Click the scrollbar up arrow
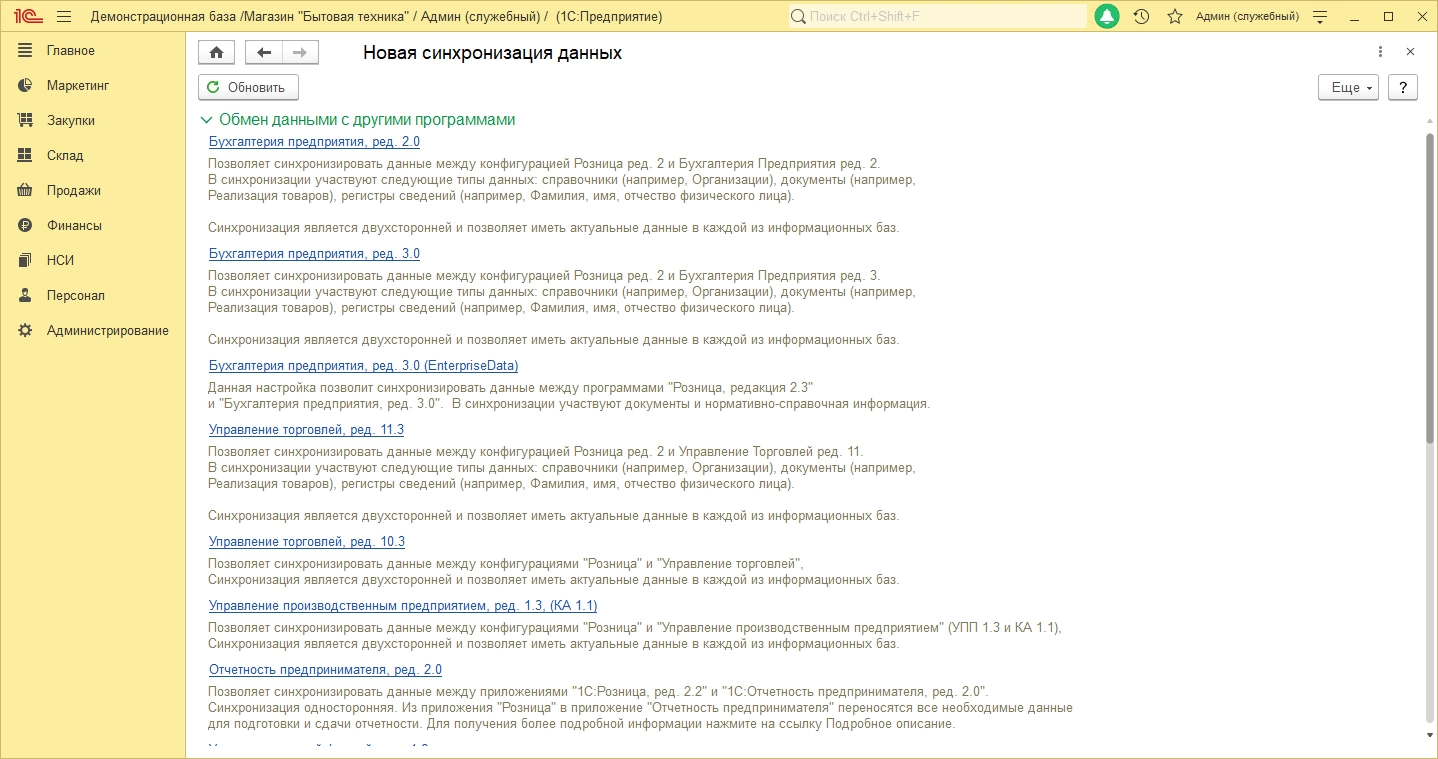 point(1430,120)
